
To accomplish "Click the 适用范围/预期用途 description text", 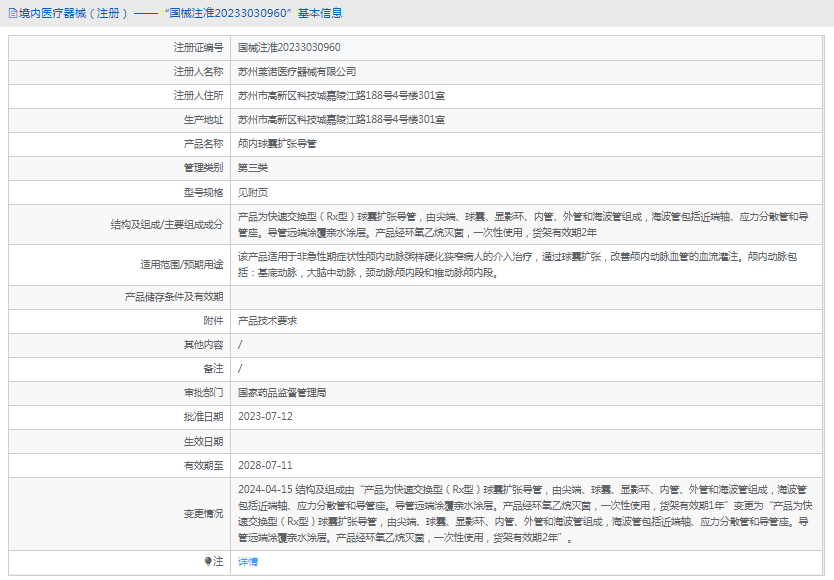I will [518, 264].
